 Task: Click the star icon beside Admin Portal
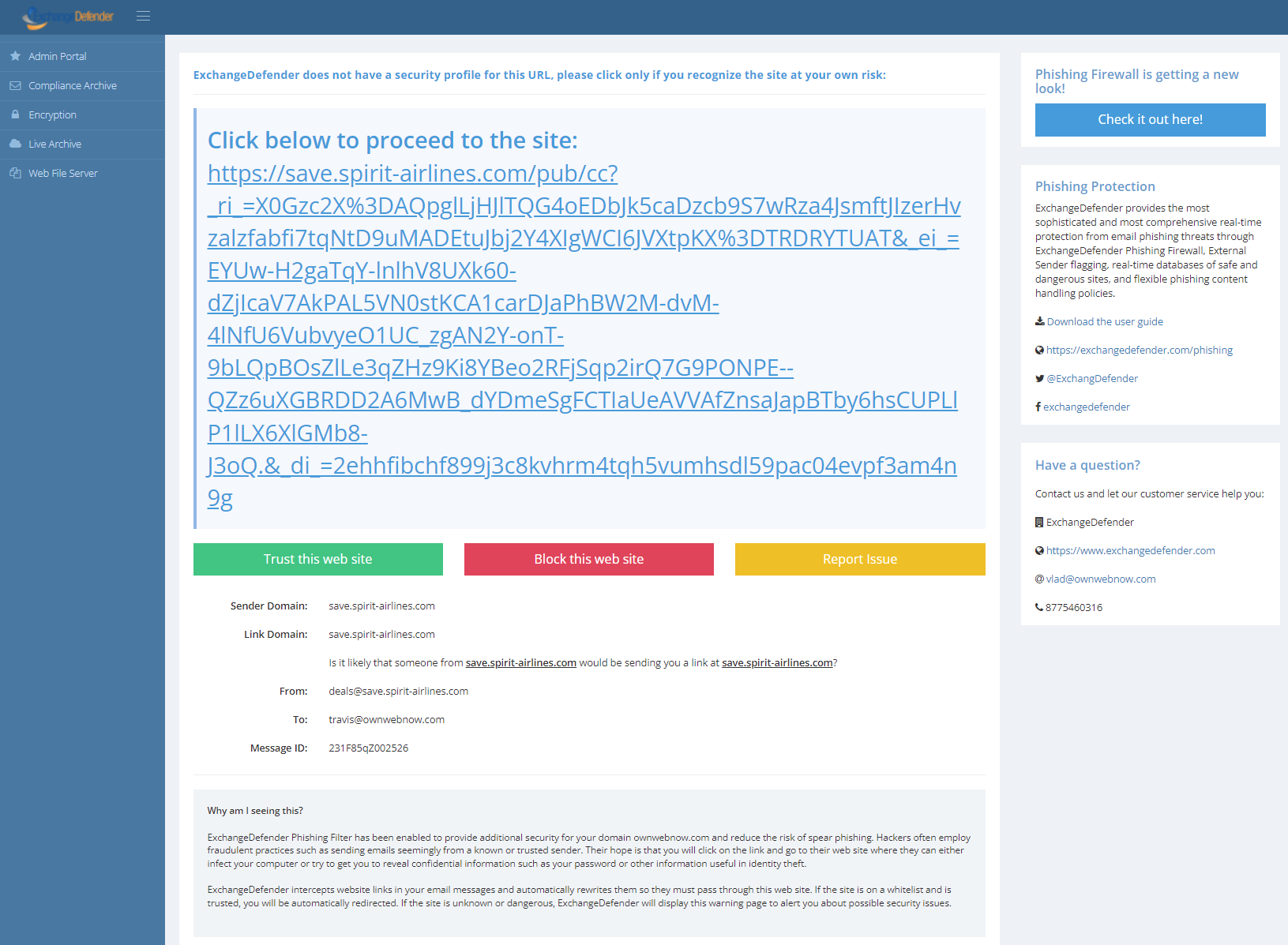pyautogui.click(x=15, y=56)
